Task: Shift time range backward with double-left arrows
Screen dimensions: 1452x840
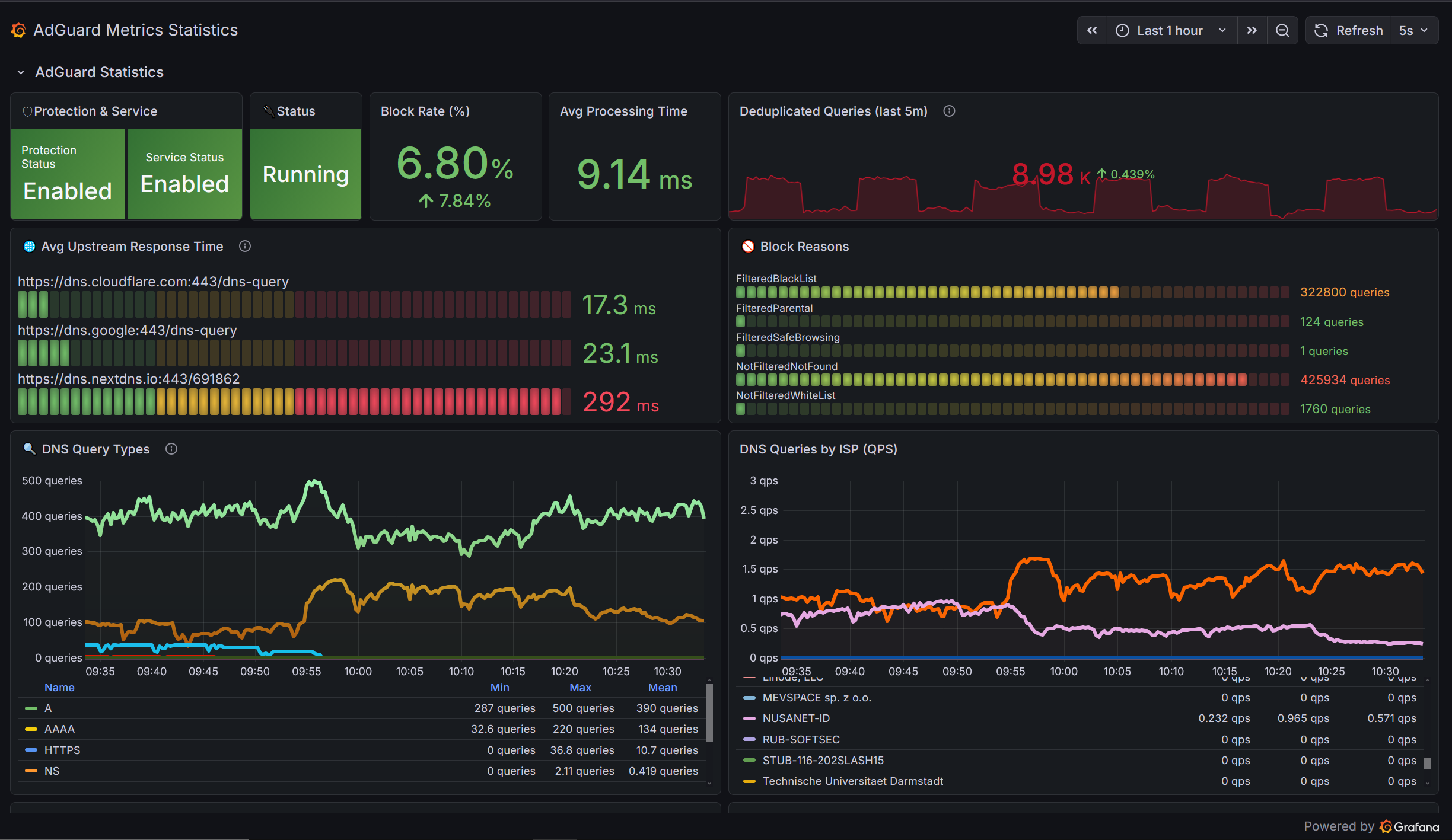Action: (x=1092, y=30)
